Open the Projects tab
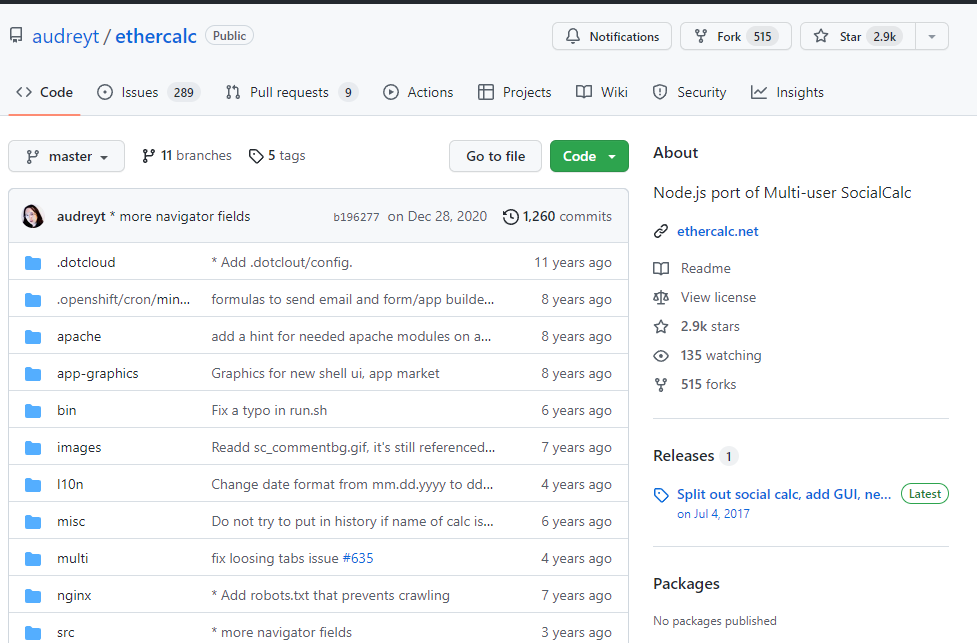977x643 pixels. coord(515,92)
